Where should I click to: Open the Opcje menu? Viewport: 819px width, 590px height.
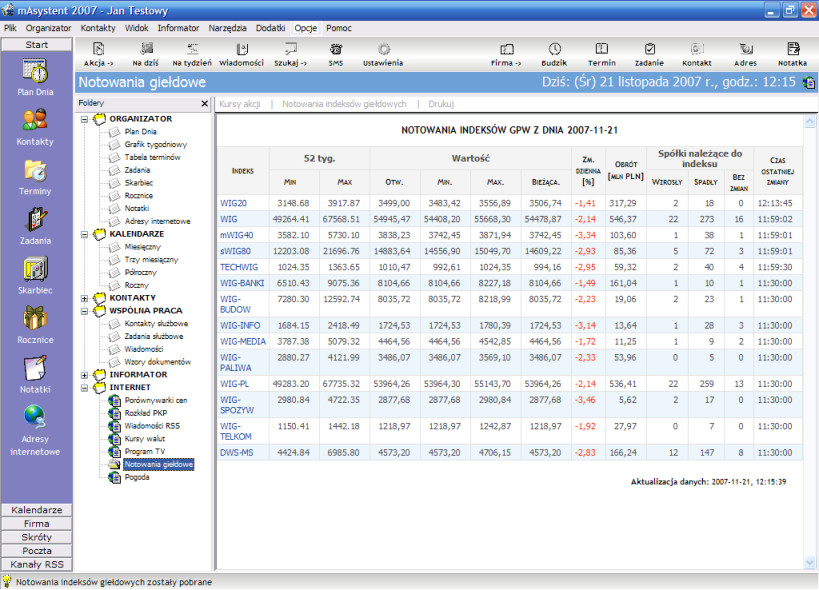point(306,28)
